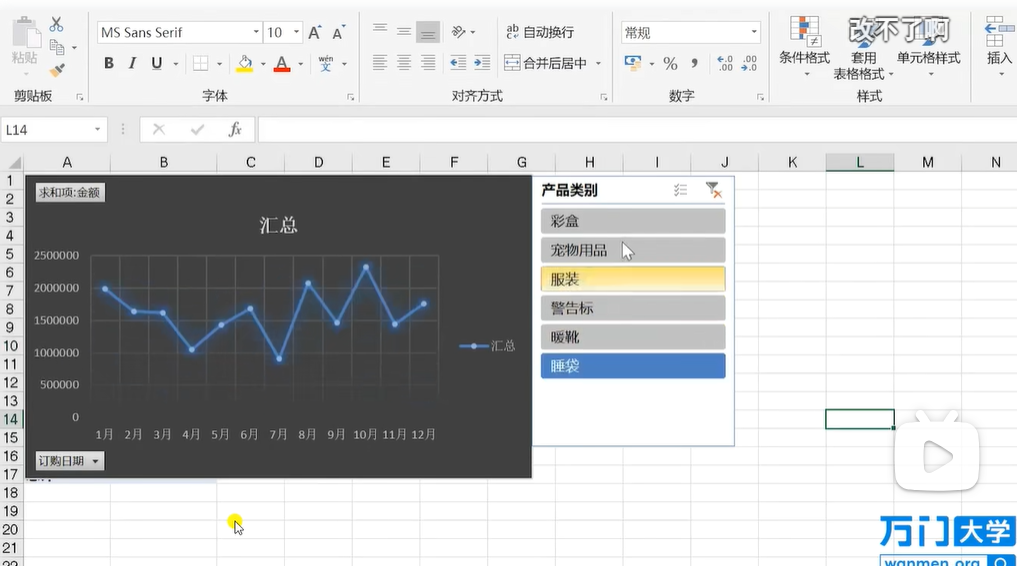This screenshot has width=1017, height=566.
Task: Click 自动换行 wrap text button
Action: (x=540, y=32)
